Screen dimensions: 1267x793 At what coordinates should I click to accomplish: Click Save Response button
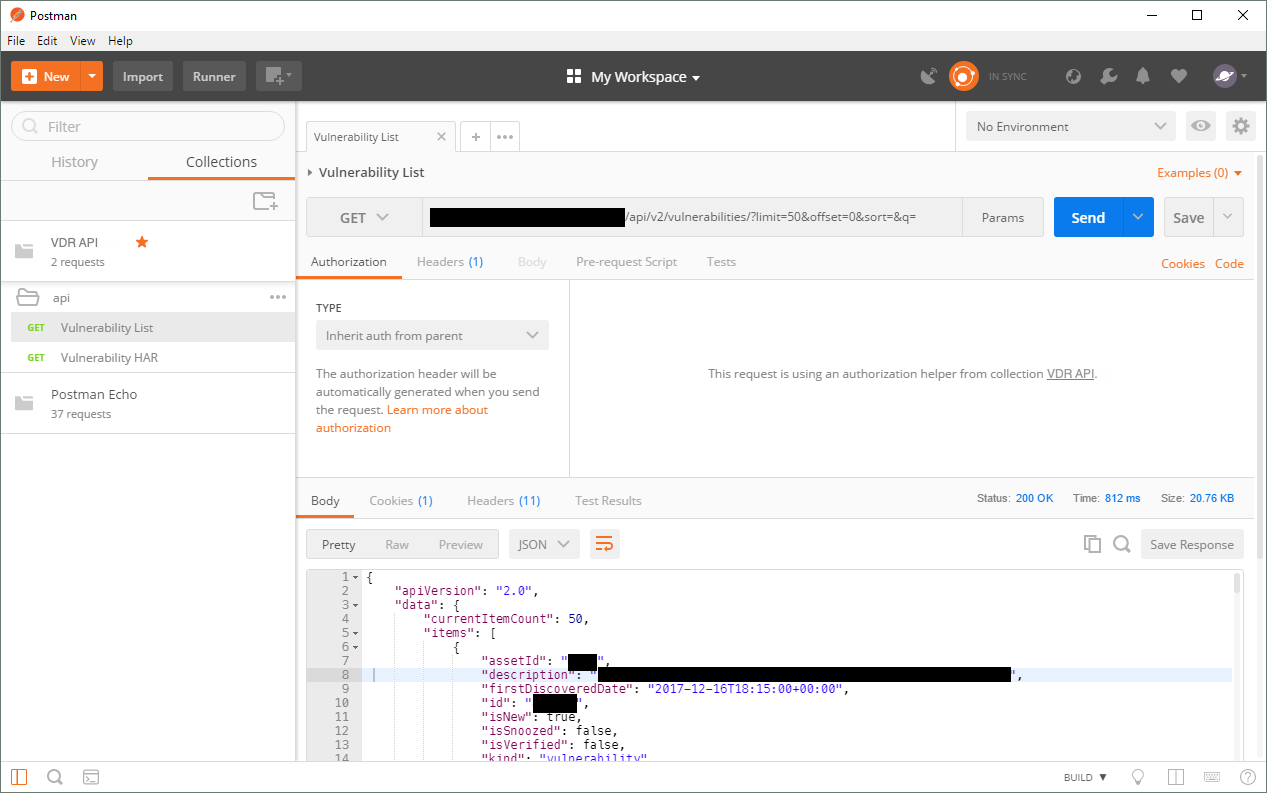(1192, 544)
